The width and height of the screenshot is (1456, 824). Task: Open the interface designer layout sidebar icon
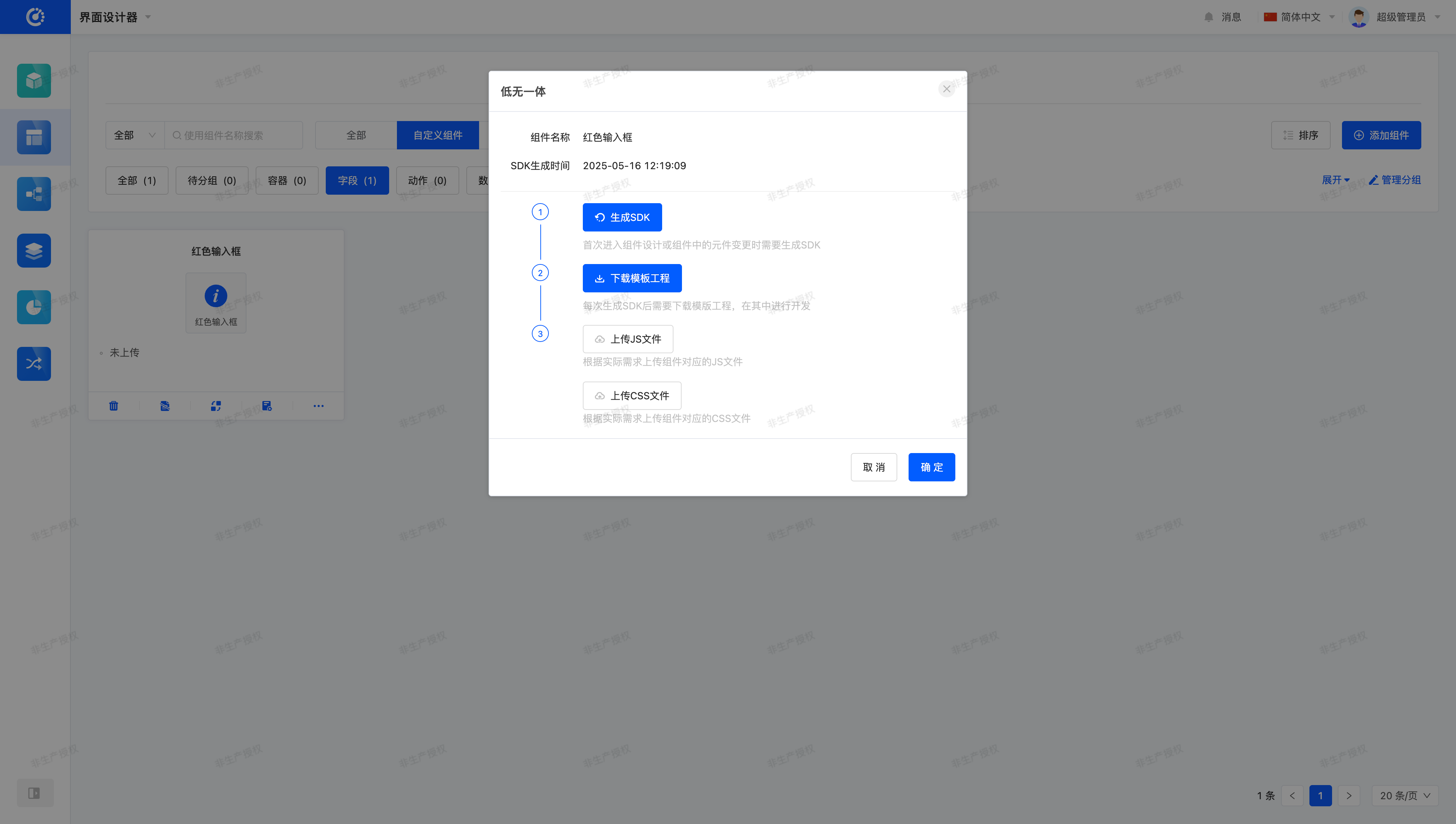(34, 138)
